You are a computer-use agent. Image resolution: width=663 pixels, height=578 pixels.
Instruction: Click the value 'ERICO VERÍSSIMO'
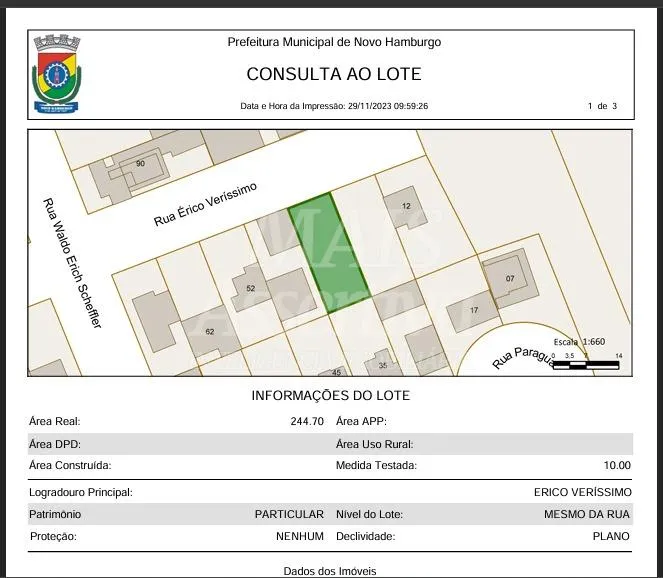[583, 493]
